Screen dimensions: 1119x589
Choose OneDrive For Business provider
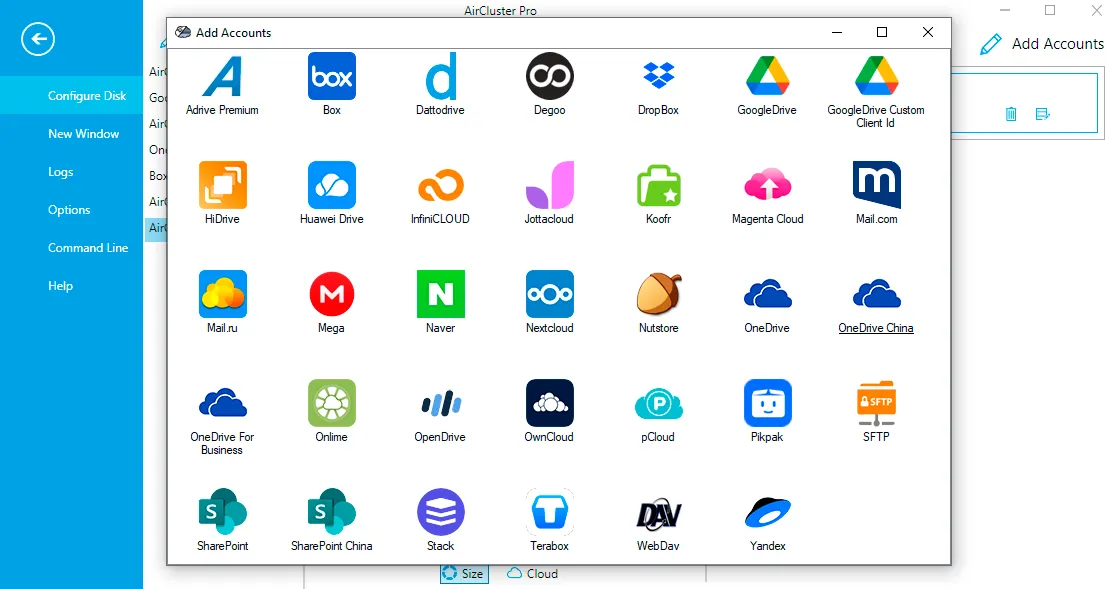pyautogui.click(x=223, y=403)
